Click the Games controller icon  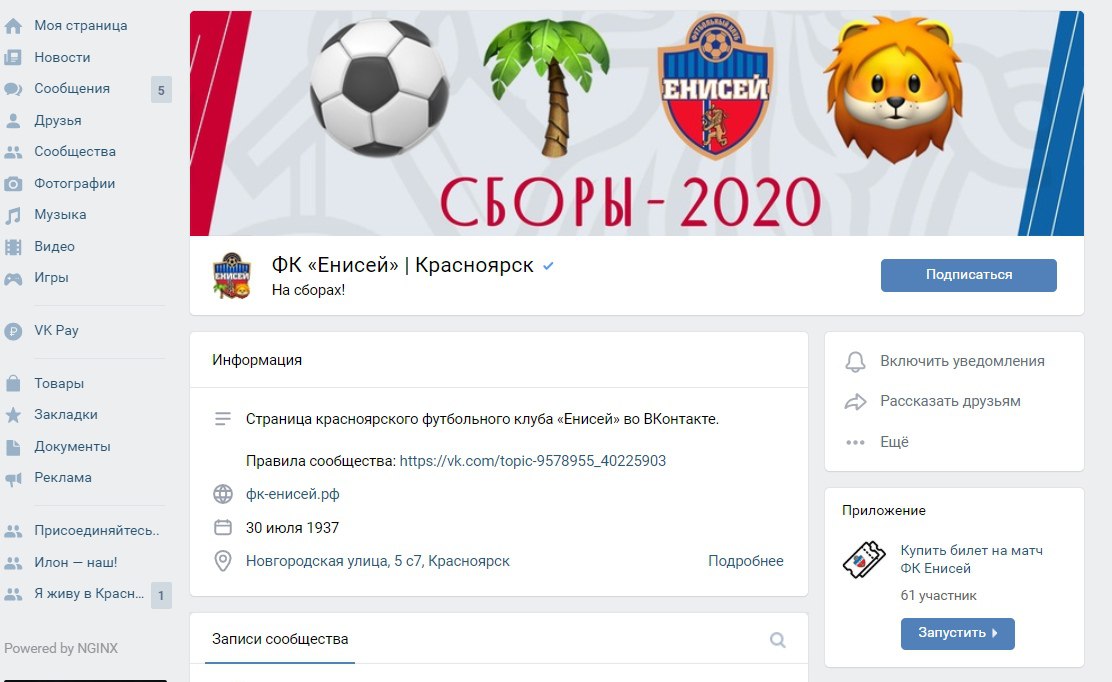pos(13,279)
